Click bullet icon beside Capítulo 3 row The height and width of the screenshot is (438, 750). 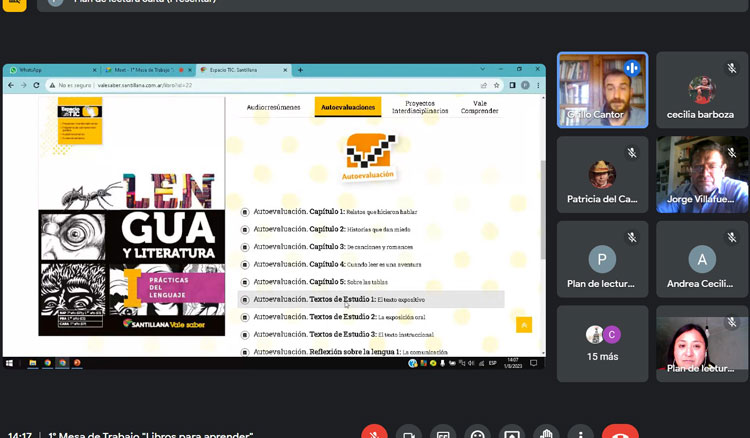click(x=245, y=247)
